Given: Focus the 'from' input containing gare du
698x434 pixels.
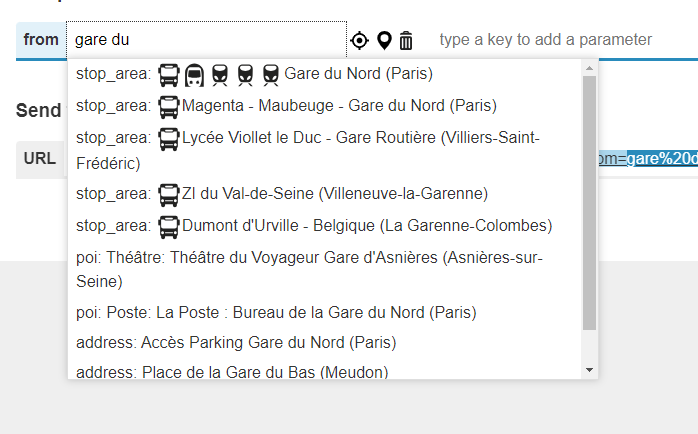Looking at the screenshot, I should [207, 40].
